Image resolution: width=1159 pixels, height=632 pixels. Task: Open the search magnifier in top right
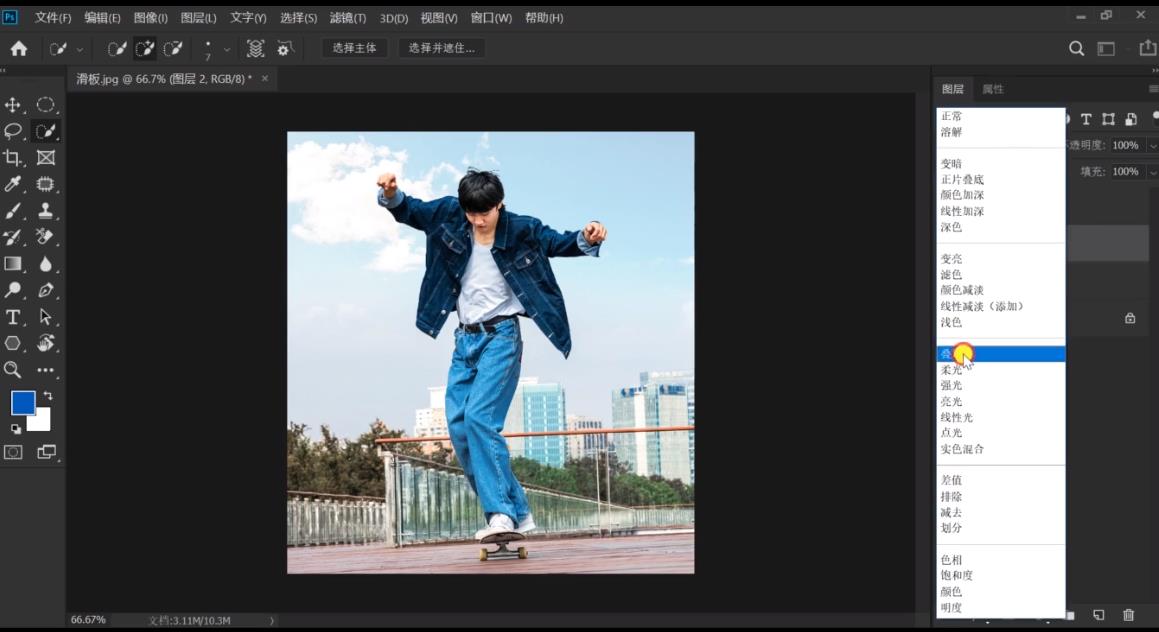coord(1076,49)
